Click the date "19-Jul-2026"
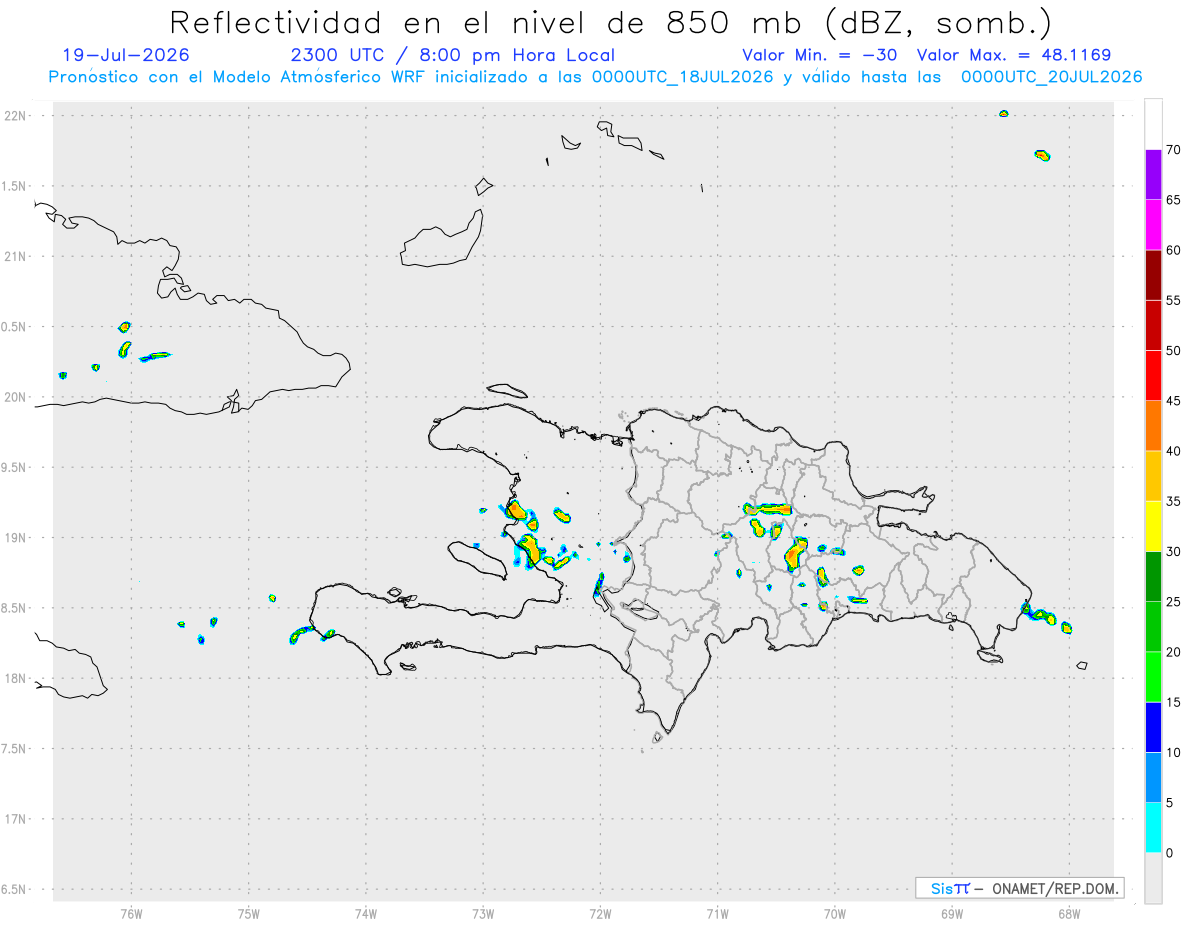This screenshot has height=927, width=1200. pos(126,55)
